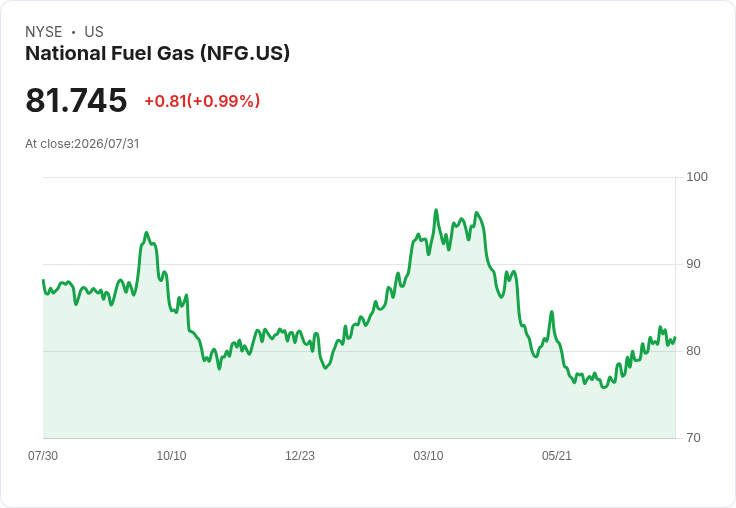Select the 07/30 date on the x-axis
Screen dimensions: 736x508
click(x=43, y=456)
